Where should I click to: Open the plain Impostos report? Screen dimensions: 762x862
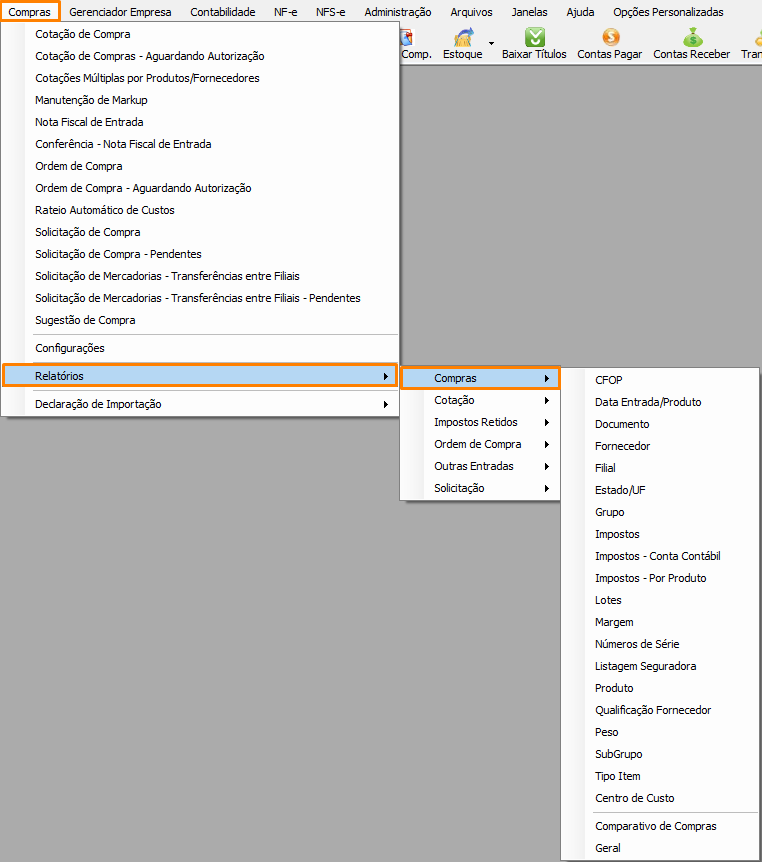[660, 534]
